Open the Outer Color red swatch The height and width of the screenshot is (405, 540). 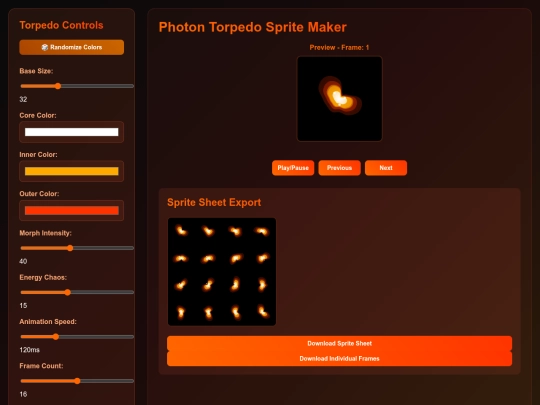[x=72, y=210]
